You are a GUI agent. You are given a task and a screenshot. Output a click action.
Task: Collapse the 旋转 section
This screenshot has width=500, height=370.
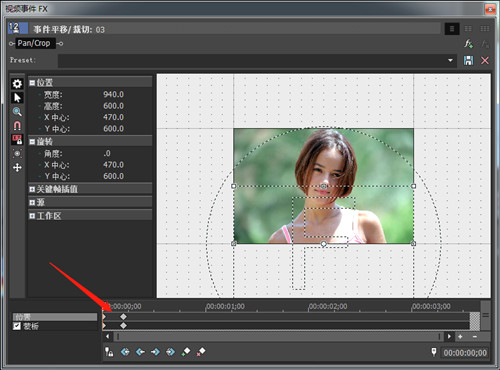coord(32,142)
